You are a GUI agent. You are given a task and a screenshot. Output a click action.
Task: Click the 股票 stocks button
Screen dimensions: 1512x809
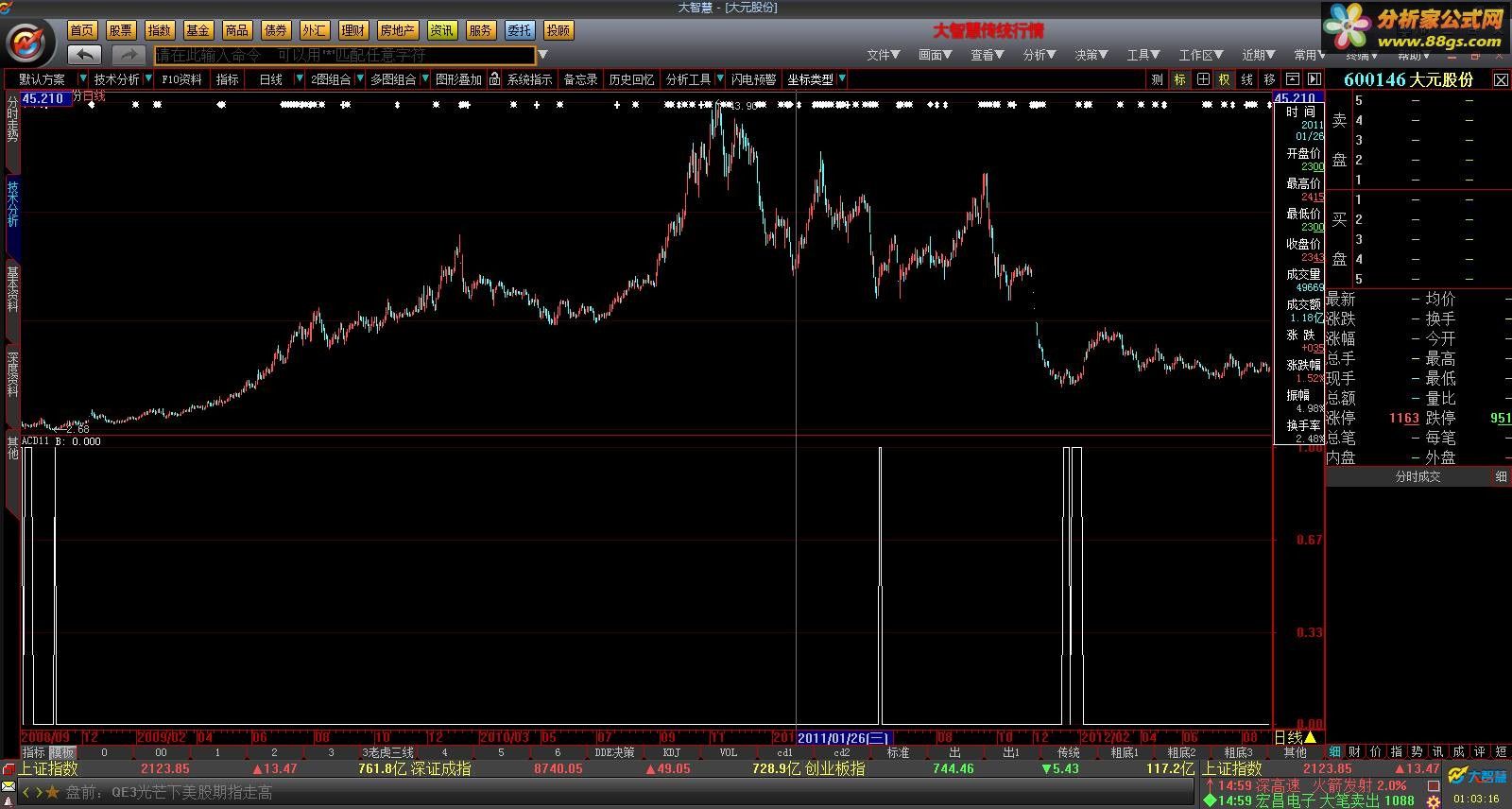(x=121, y=30)
